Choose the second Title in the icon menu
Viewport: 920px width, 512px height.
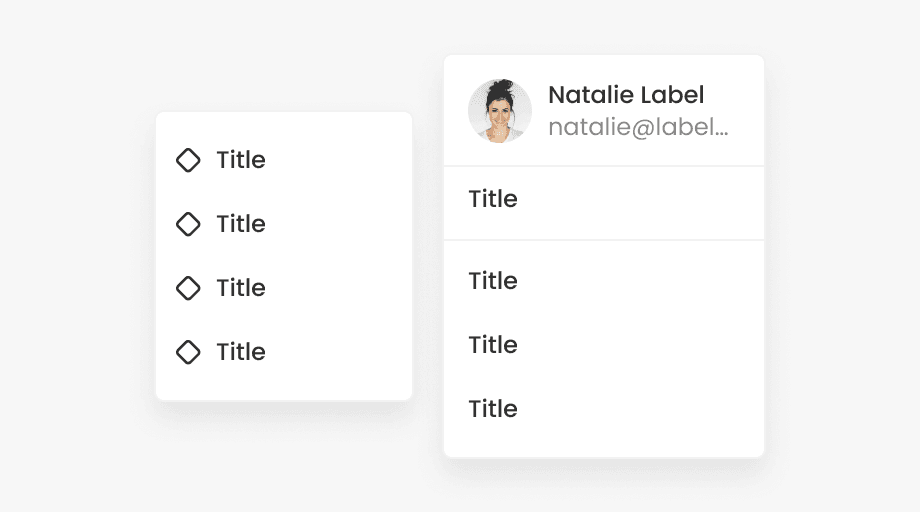pyautogui.click(x=241, y=224)
